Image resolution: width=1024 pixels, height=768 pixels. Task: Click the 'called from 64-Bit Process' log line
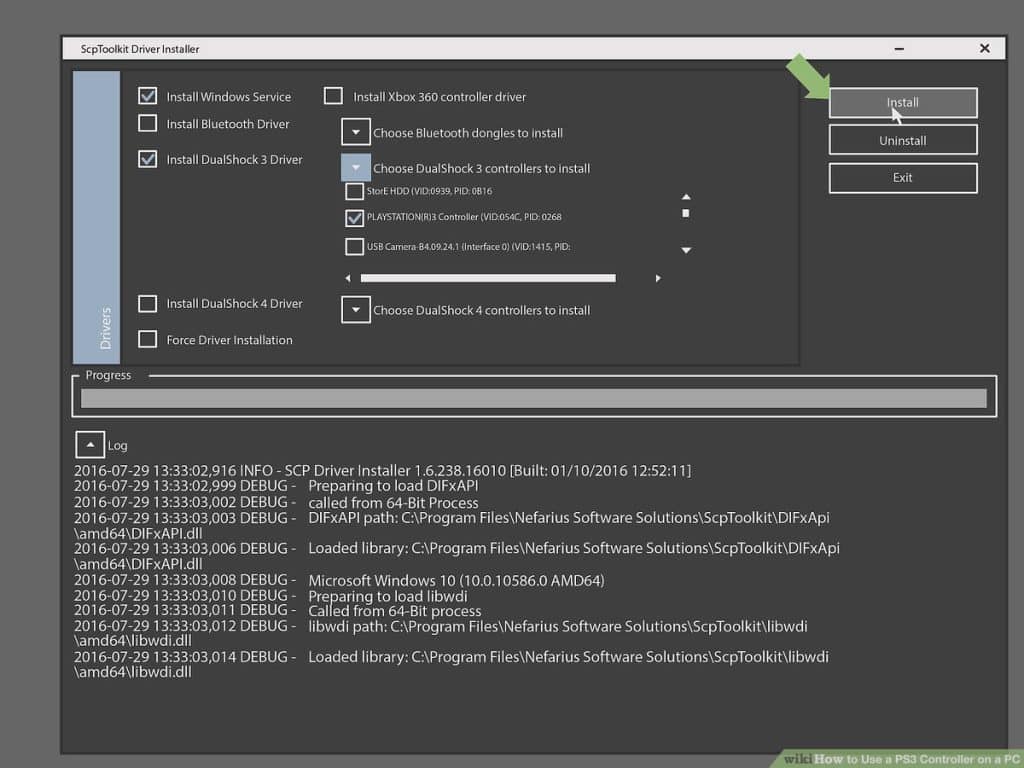(276, 502)
